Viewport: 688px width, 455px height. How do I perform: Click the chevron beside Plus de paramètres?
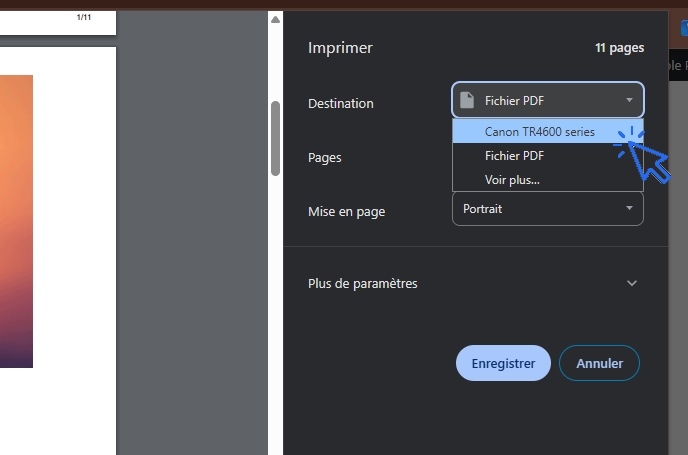tap(631, 283)
